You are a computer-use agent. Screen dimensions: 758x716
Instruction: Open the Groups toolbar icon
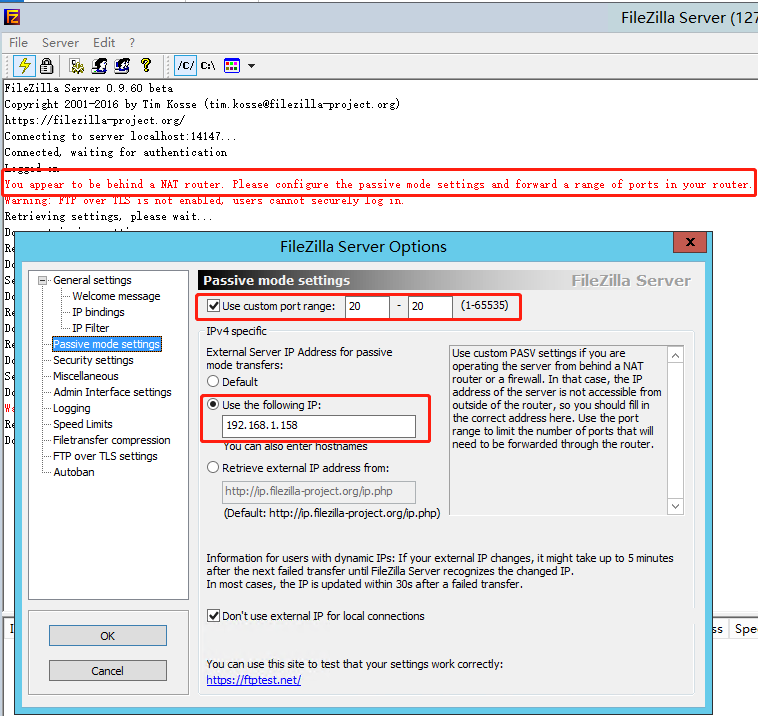click(122, 66)
